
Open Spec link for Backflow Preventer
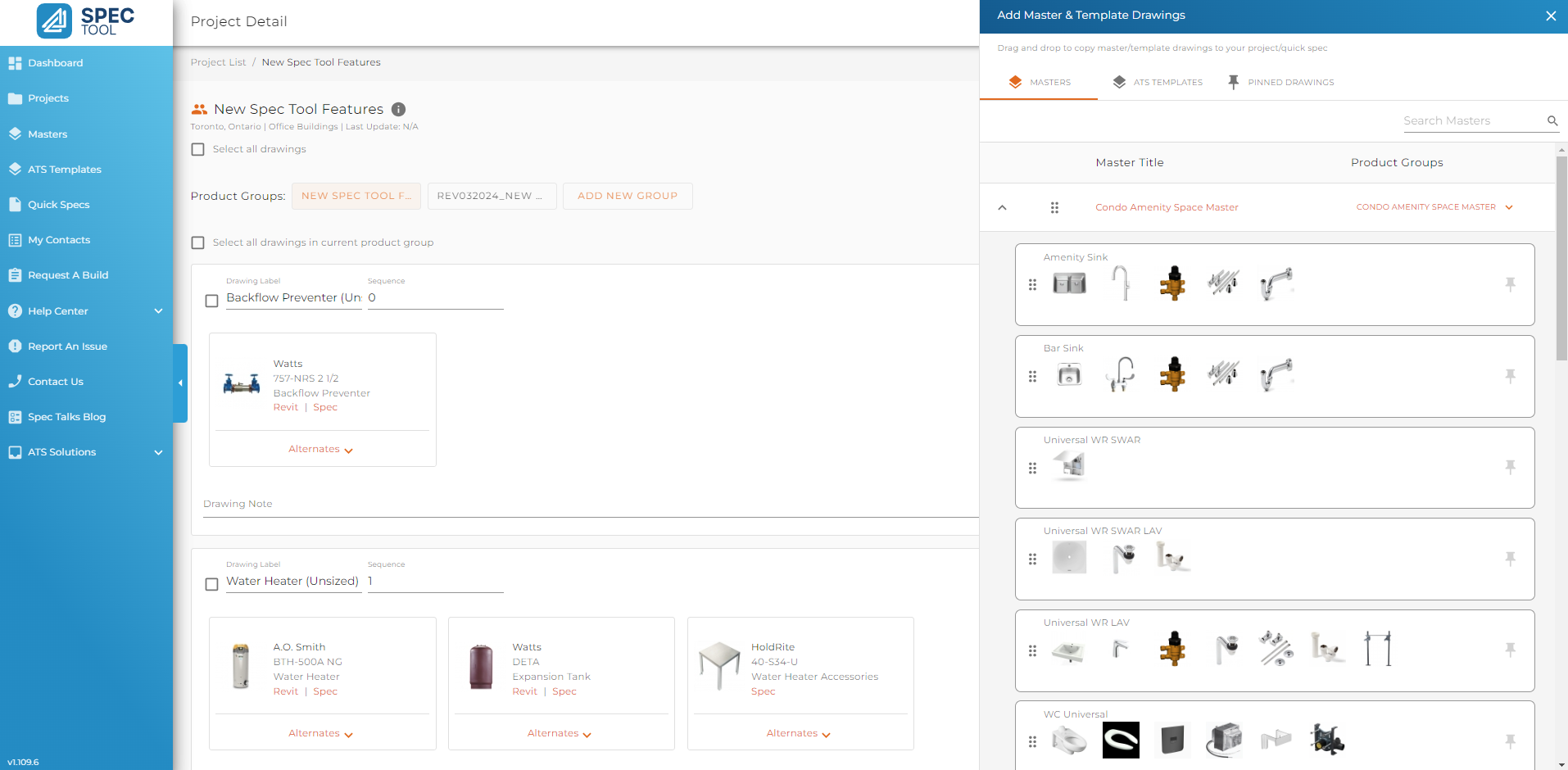click(x=325, y=407)
